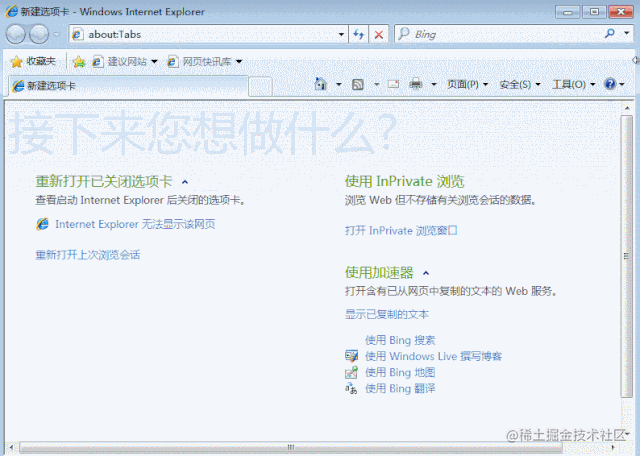
Task: Click the Home page icon
Action: point(321,84)
